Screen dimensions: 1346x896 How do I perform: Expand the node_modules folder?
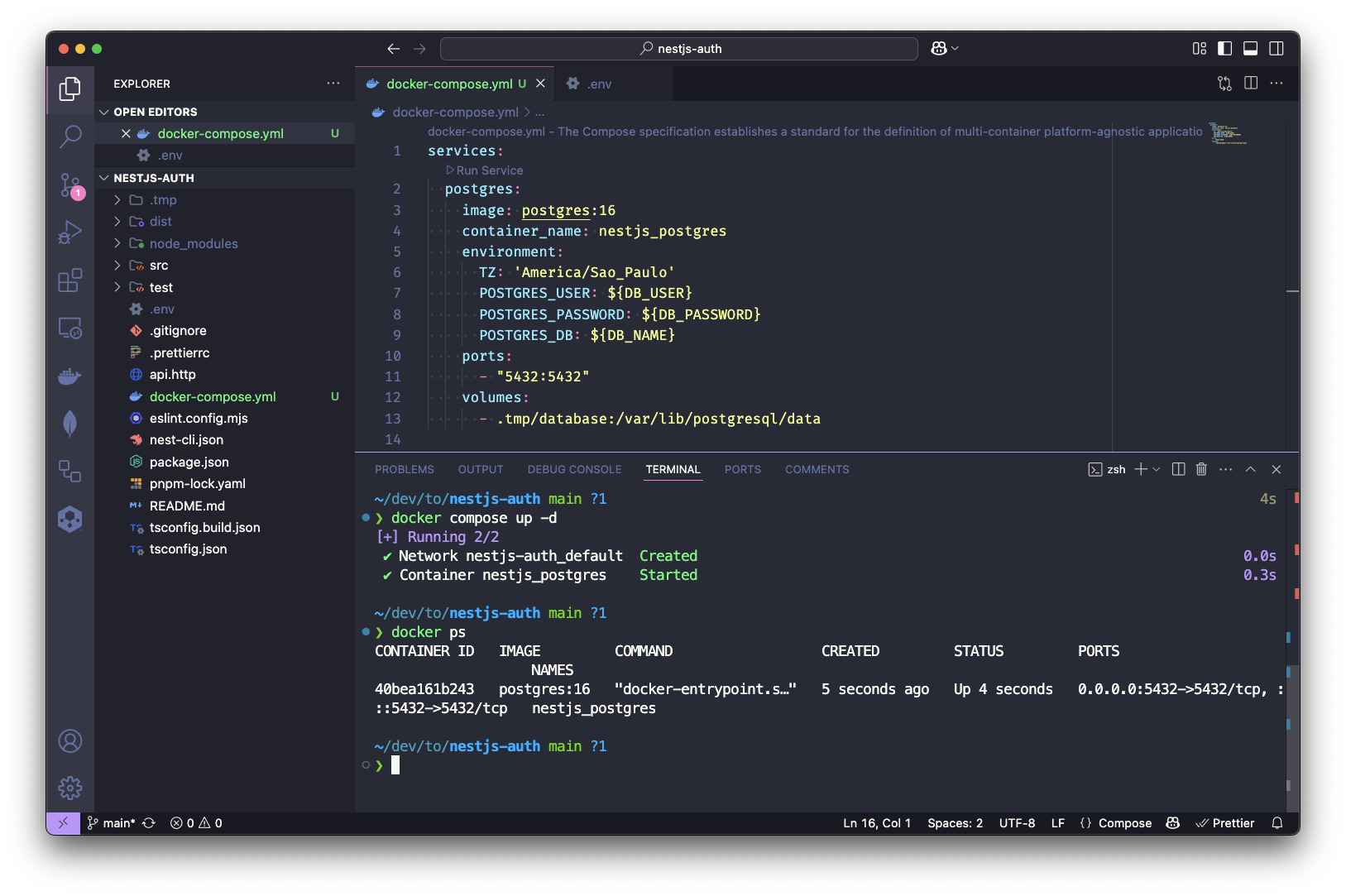(x=117, y=243)
